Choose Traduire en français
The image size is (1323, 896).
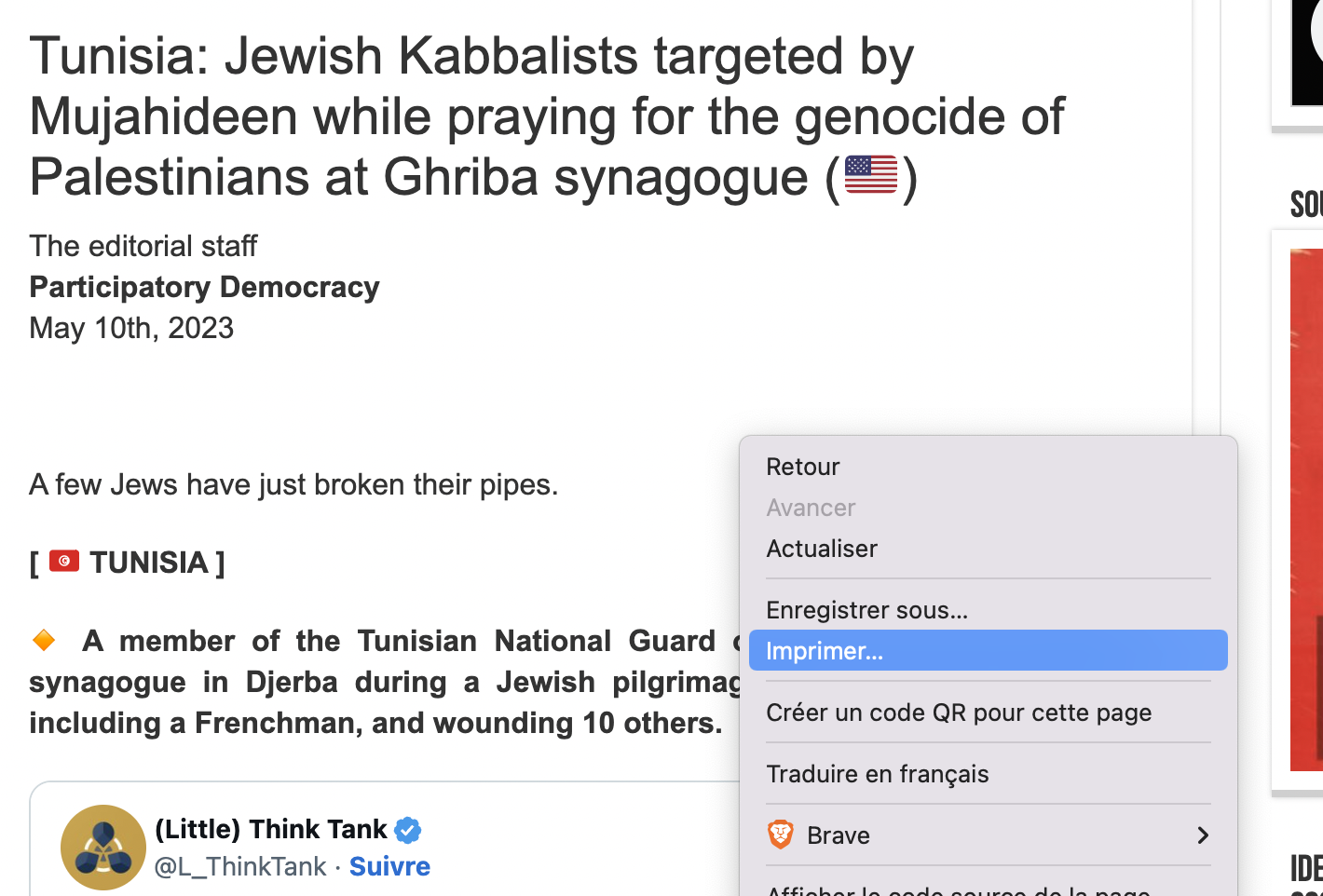(x=989, y=774)
